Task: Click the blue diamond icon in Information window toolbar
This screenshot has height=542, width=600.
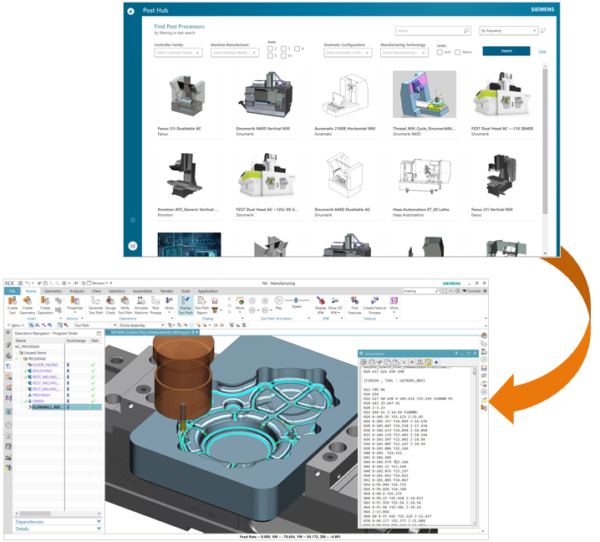Action: click(436, 362)
